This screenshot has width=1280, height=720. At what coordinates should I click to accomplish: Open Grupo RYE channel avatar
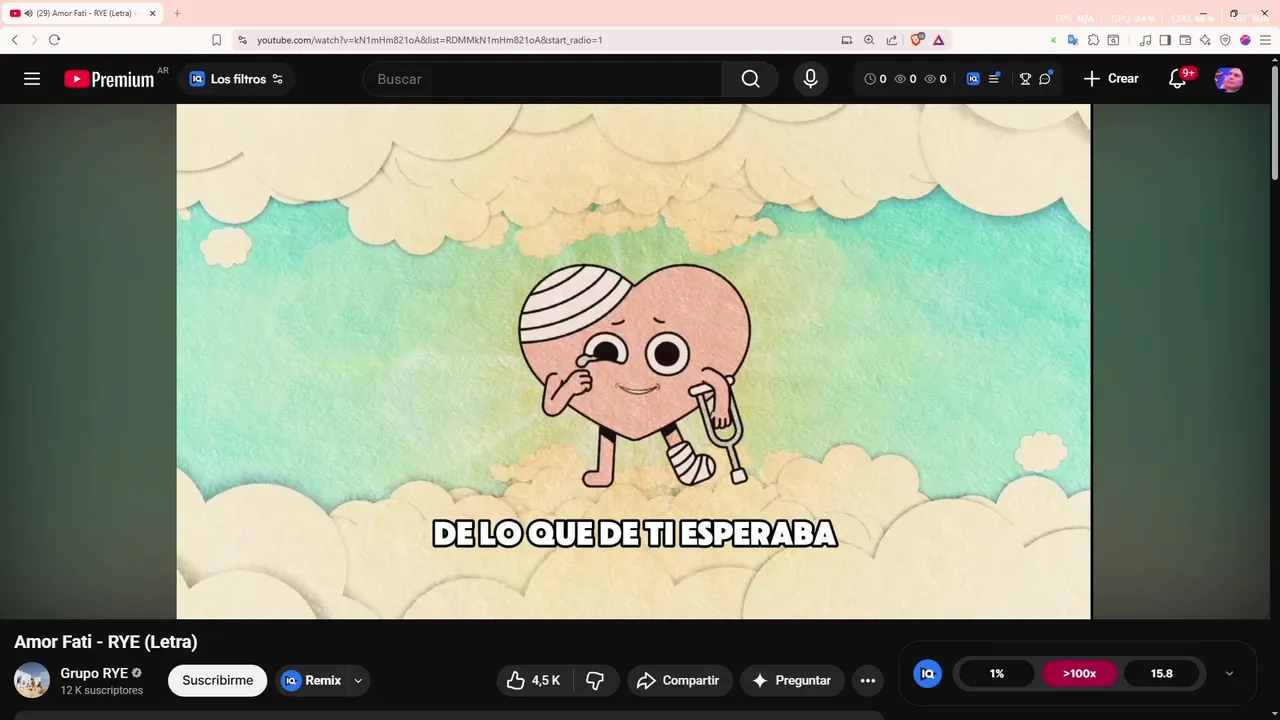[32, 680]
